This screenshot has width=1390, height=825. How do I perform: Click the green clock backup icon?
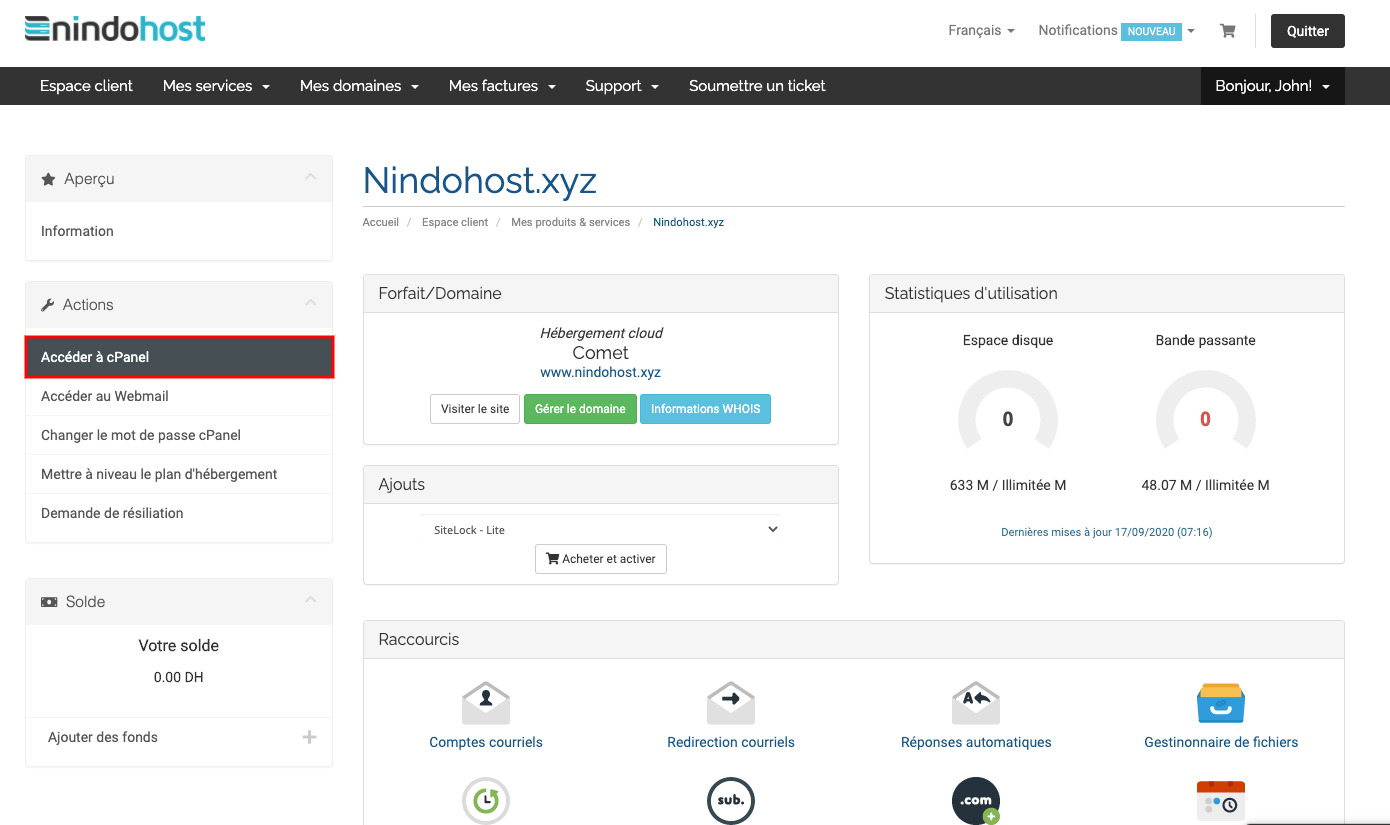pos(486,800)
